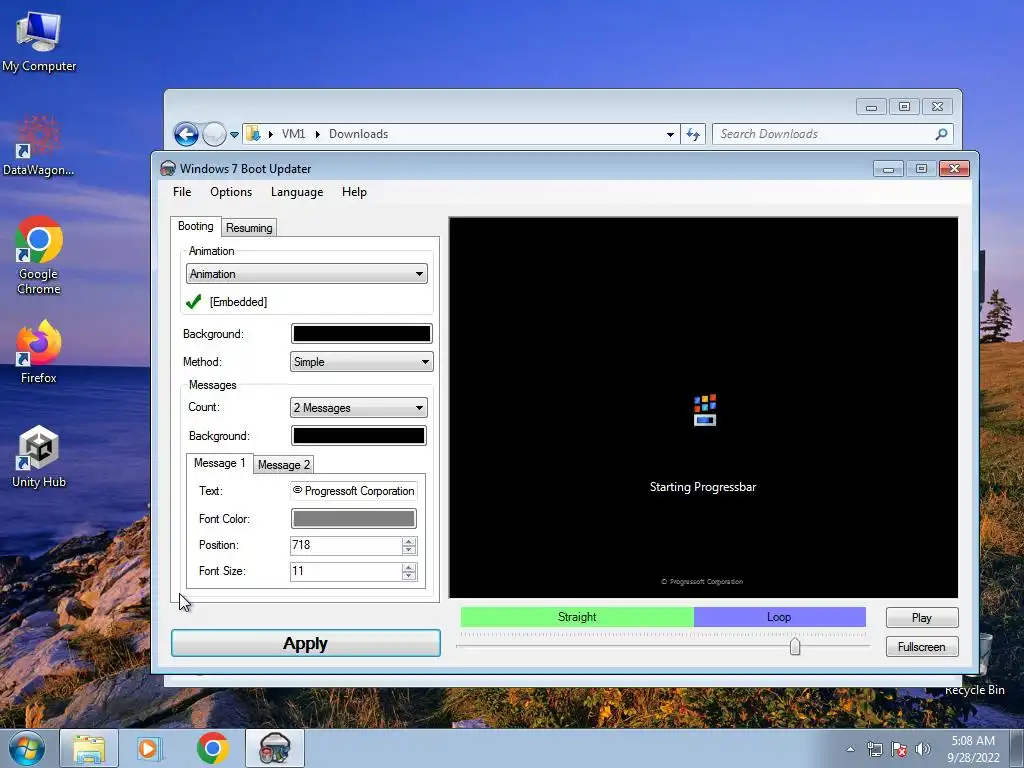The width and height of the screenshot is (1024, 768).
Task: Open the Language menu
Action: pos(297,192)
